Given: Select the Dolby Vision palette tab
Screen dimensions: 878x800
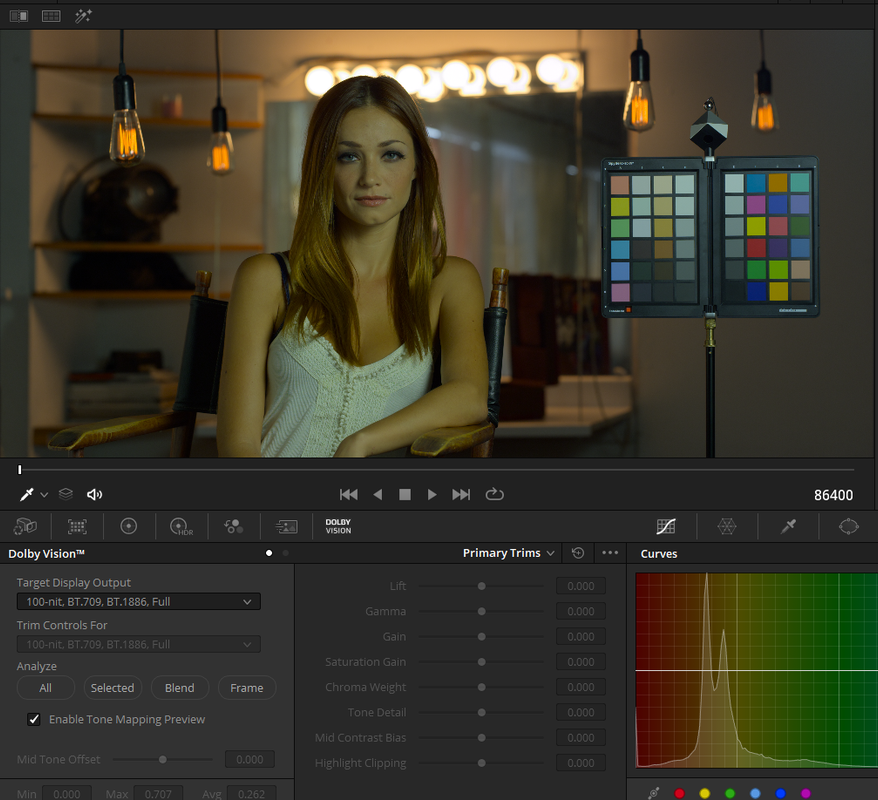Looking at the screenshot, I should coord(338,526).
